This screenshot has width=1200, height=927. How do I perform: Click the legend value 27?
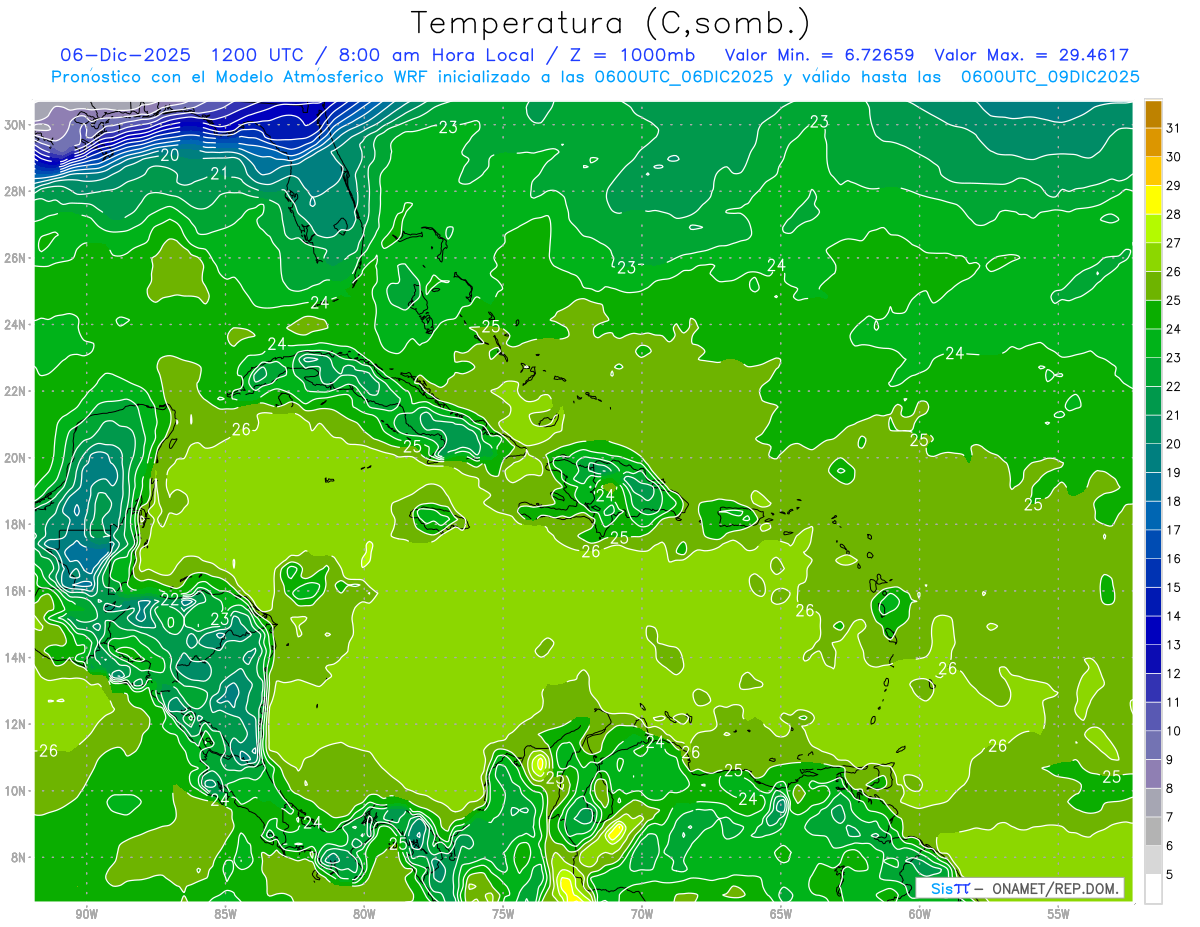[x=1173, y=243]
